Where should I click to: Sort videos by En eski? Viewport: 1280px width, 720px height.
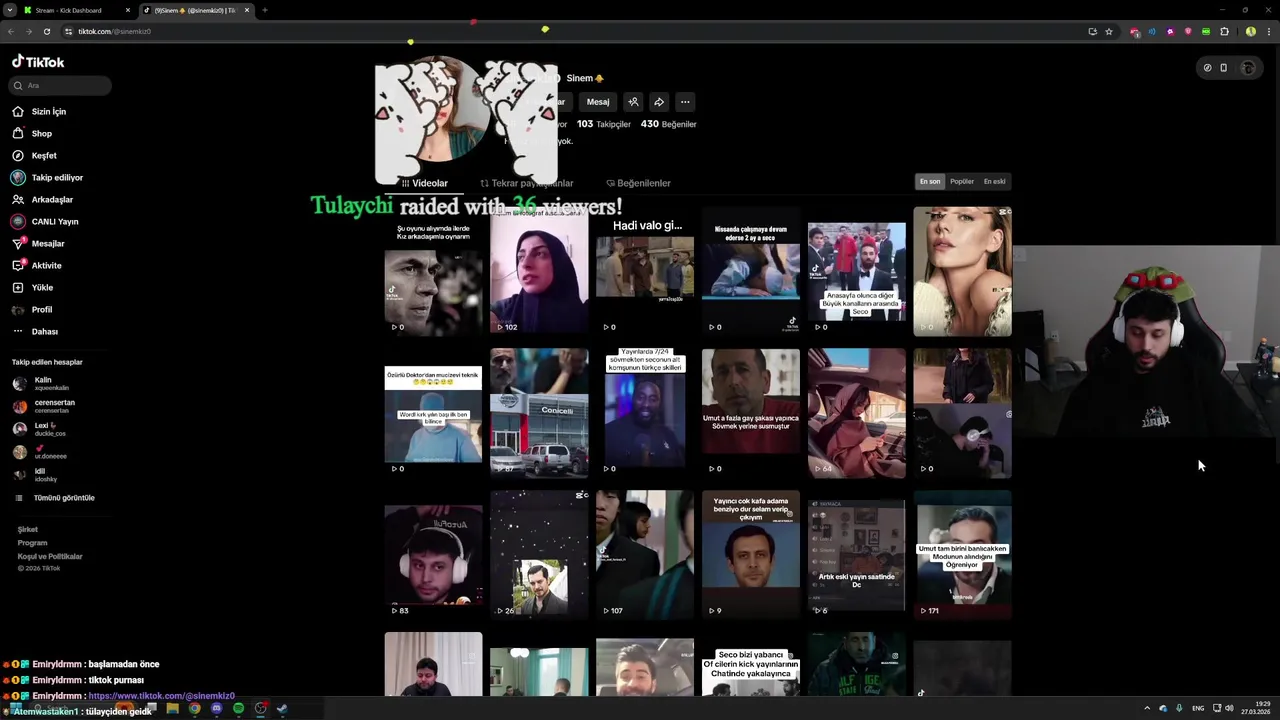pyautogui.click(x=994, y=182)
